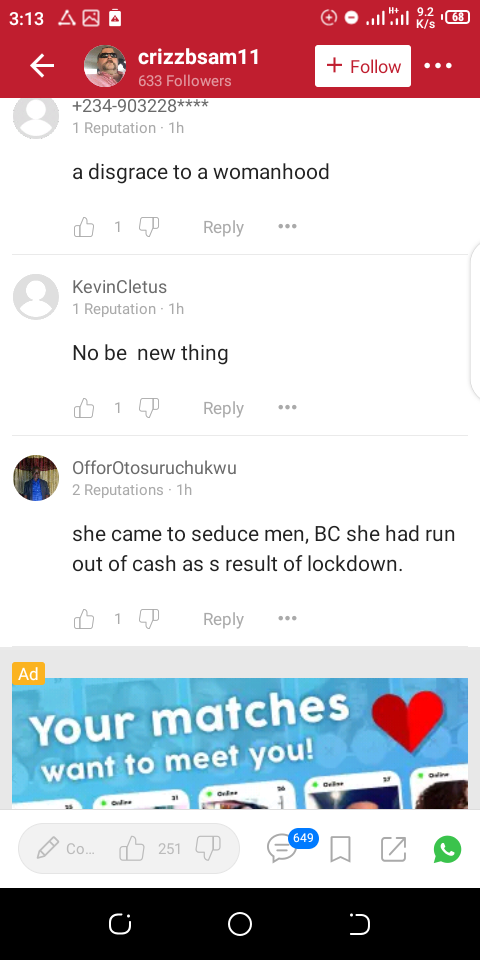Follow crizzbsam11
This screenshot has width=480, height=960.
point(363,66)
